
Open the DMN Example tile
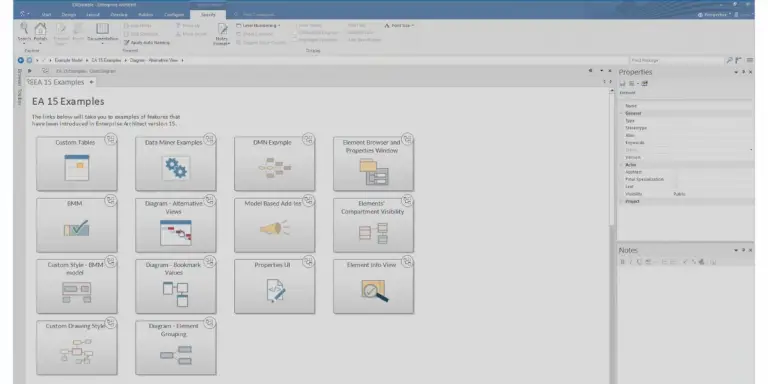tap(274, 164)
